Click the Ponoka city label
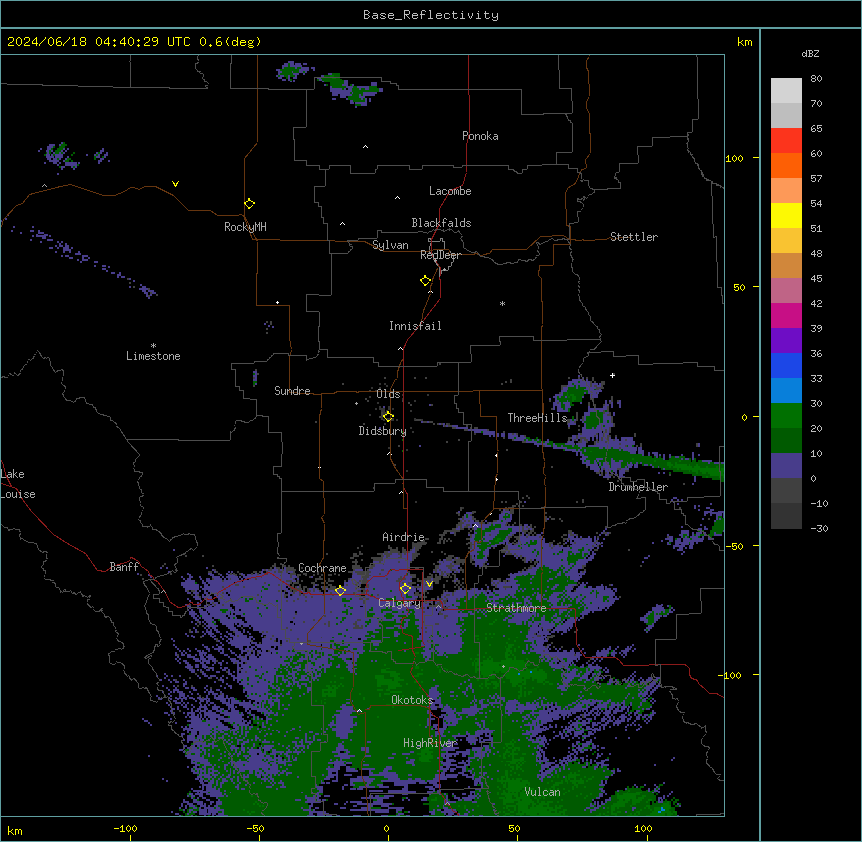This screenshot has width=862, height=842. click(480, 136)
